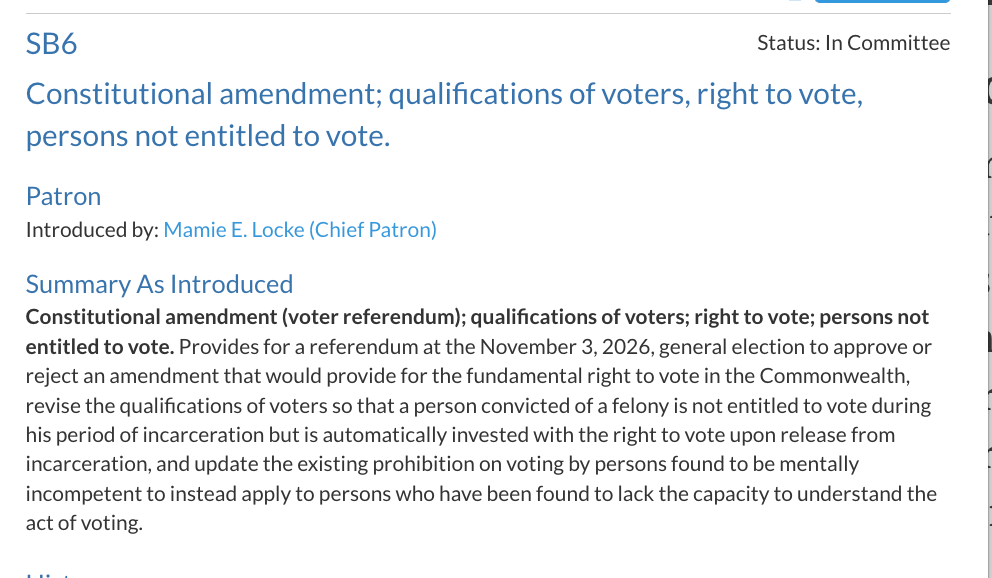Click the 'Introduced by:' label
The image size is (992, 578).
click(x=91, y=229)
